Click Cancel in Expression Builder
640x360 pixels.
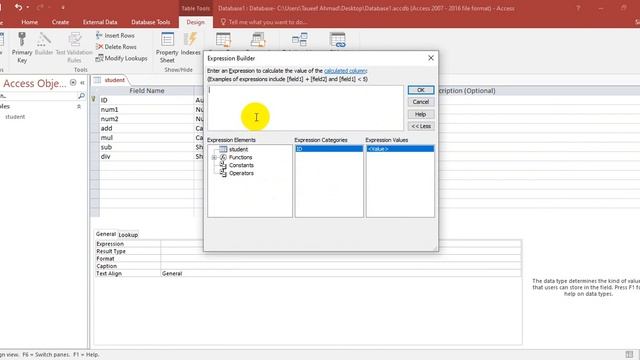pyautogui.click(x=421, y=102)
